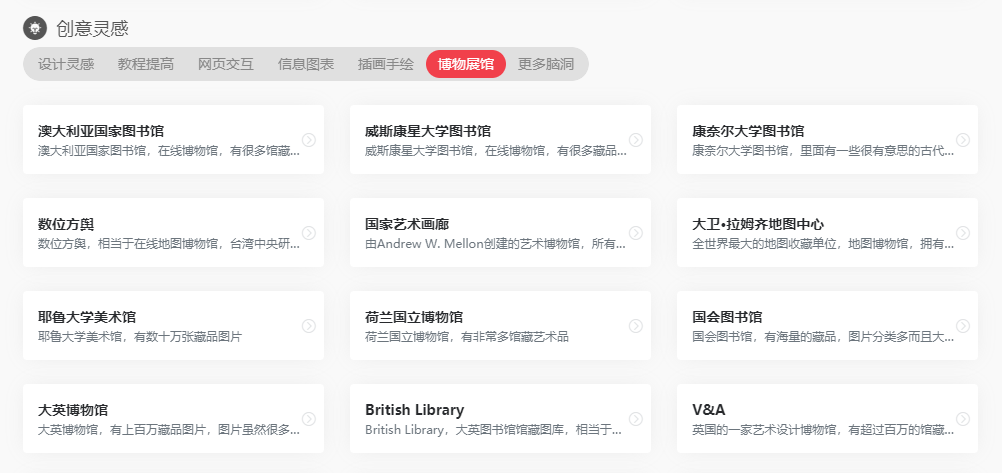Open the British Library title link
The image size is (1002, 473).
coord(415,410)
